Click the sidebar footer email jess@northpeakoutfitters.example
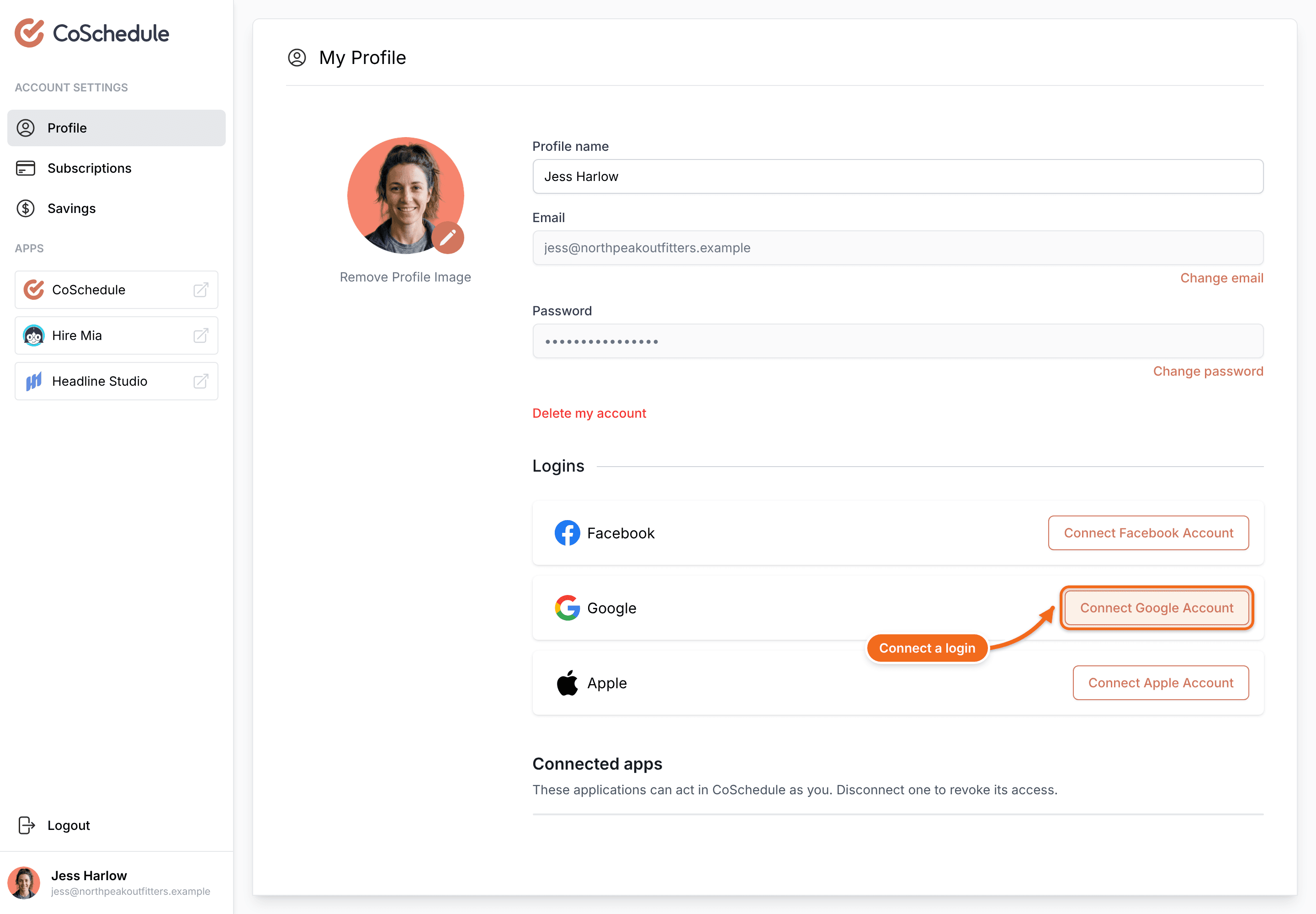 (131, 892)
